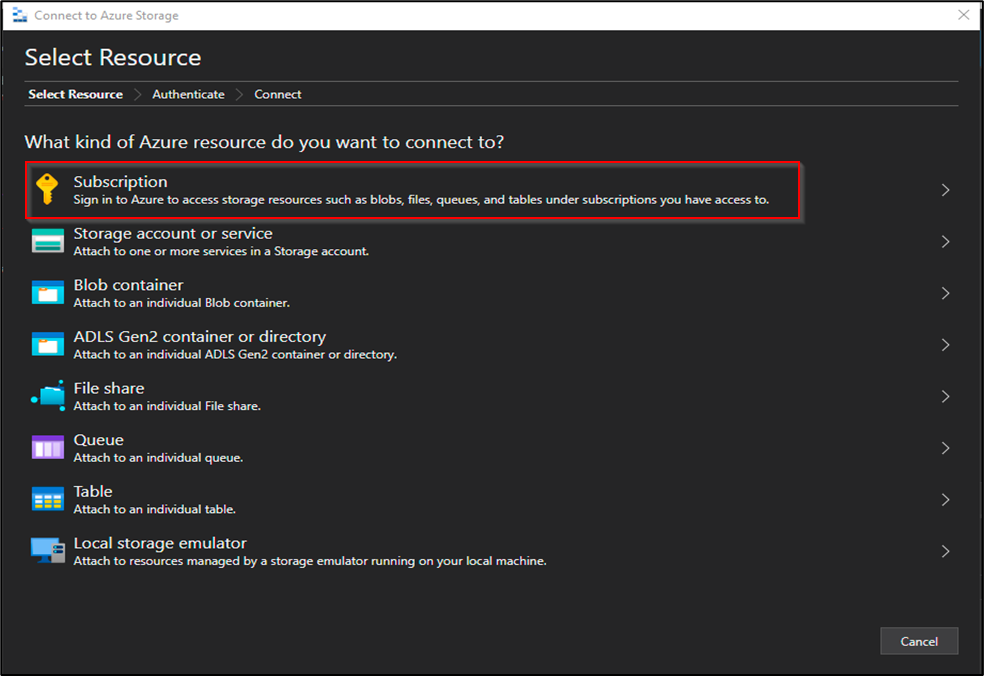Open the Subscription row chevron arrow
984x676 pixels.
pos(946,190)
